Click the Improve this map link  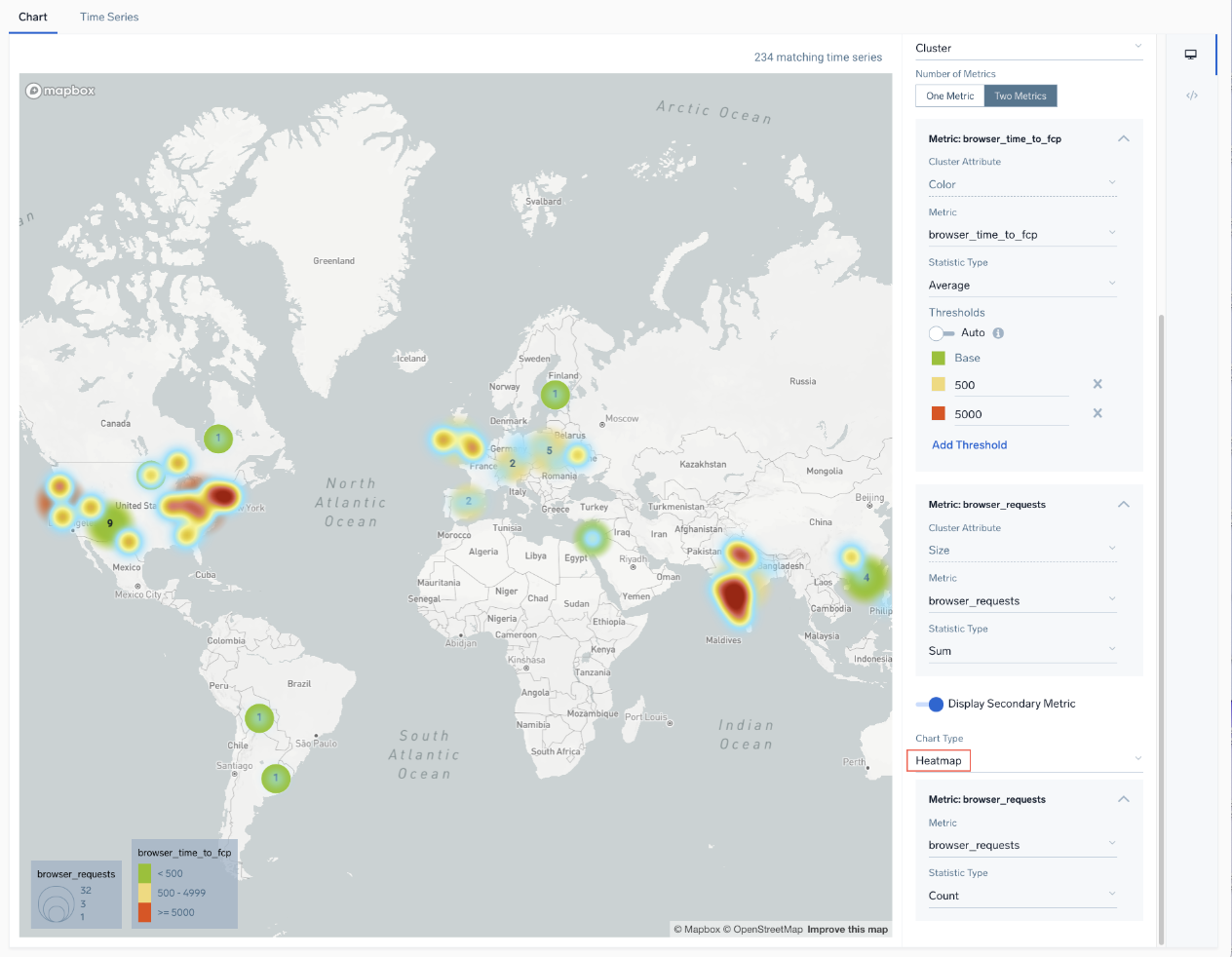tap(847, 929)
